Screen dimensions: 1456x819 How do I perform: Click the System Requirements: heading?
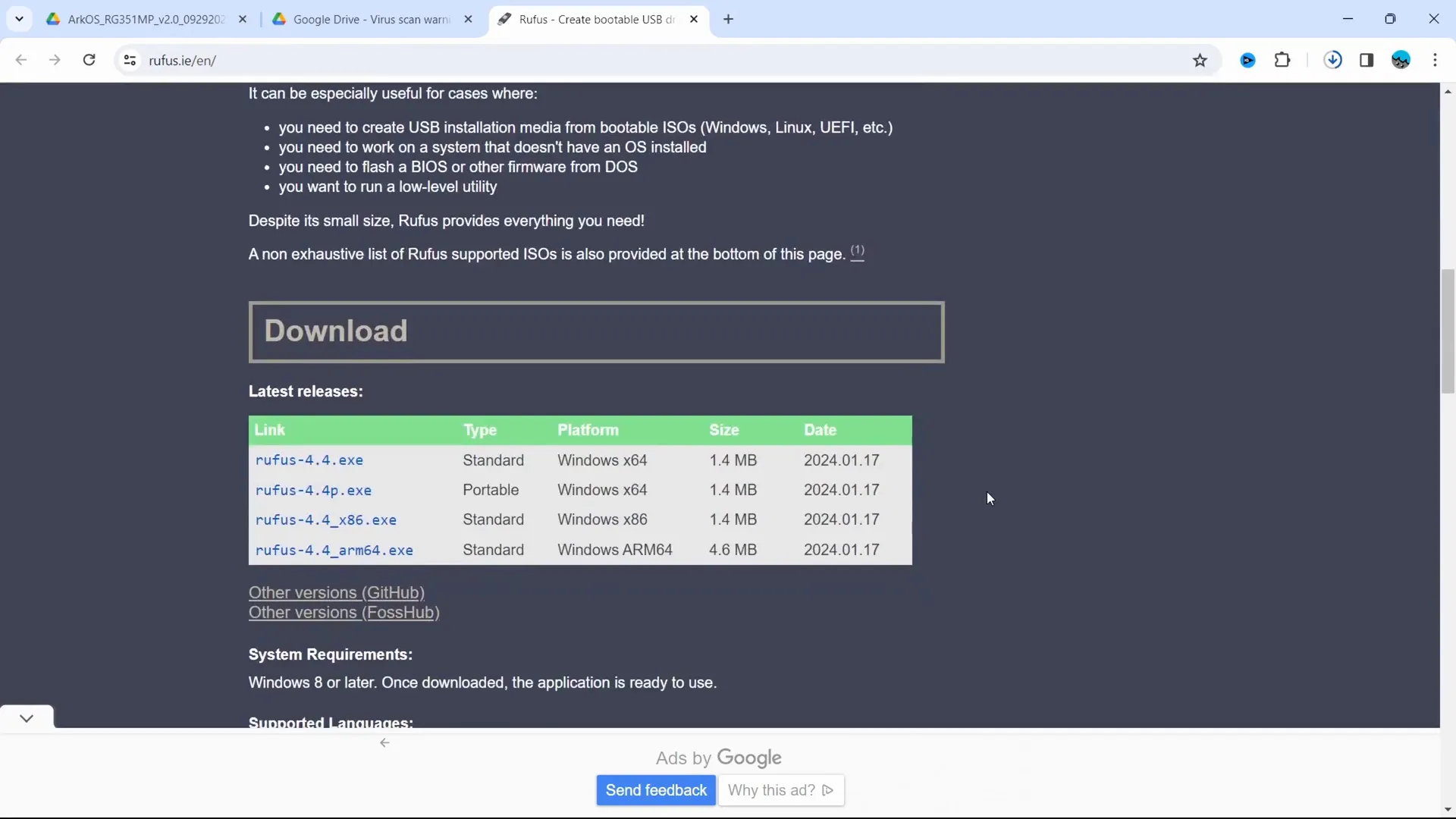click(x=331, y=654)
